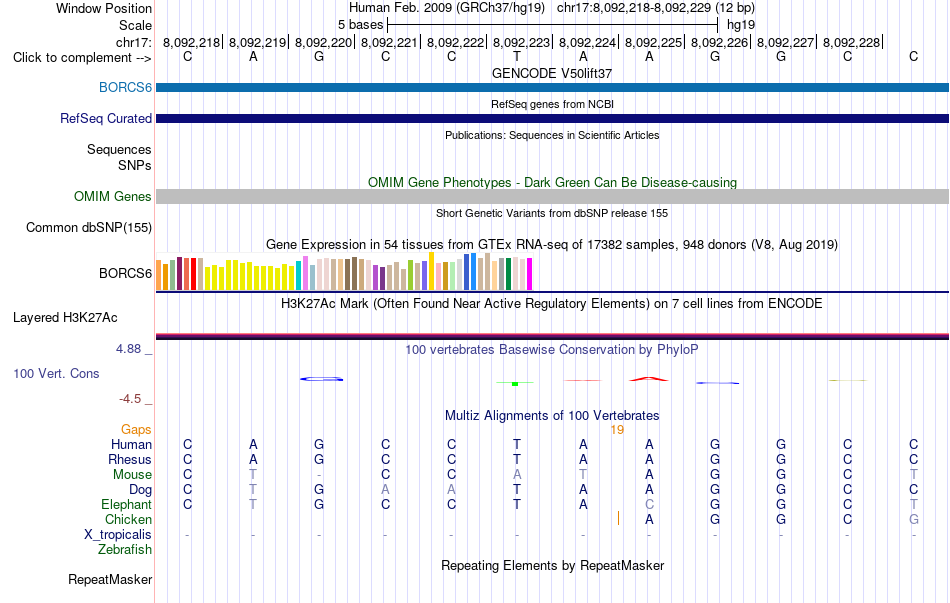Open 100 vertebrates PhyloP conservation title
The image size is (950, 603).
[552, 349]
